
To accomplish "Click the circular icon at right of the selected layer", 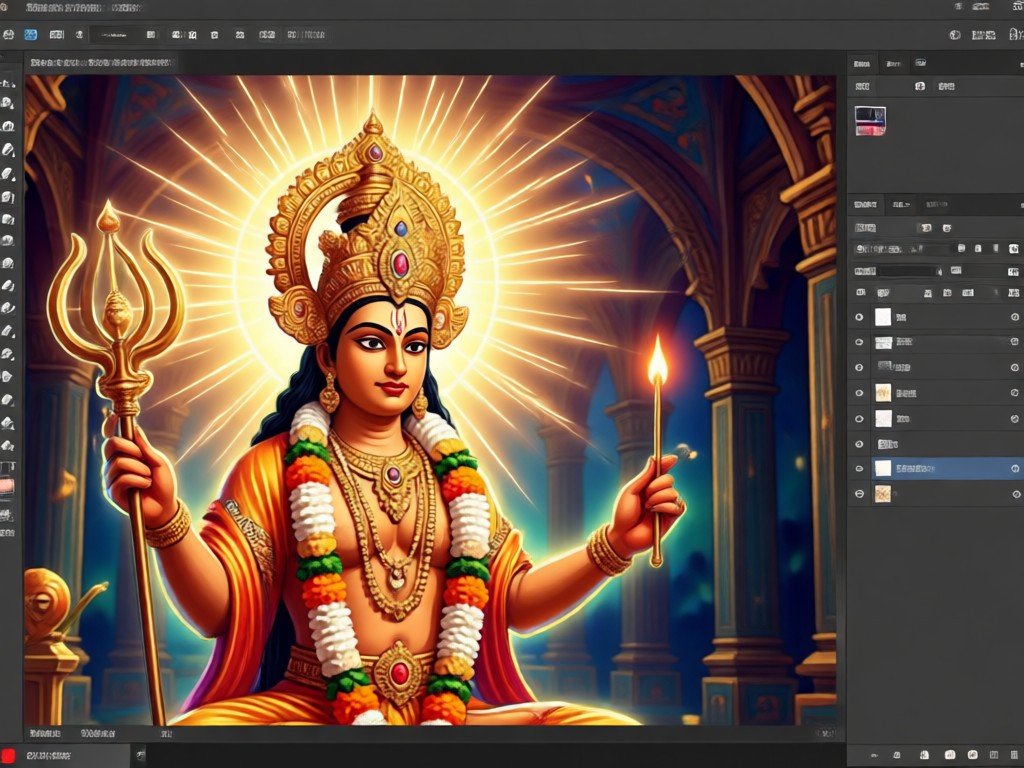I will point(1016,469).
